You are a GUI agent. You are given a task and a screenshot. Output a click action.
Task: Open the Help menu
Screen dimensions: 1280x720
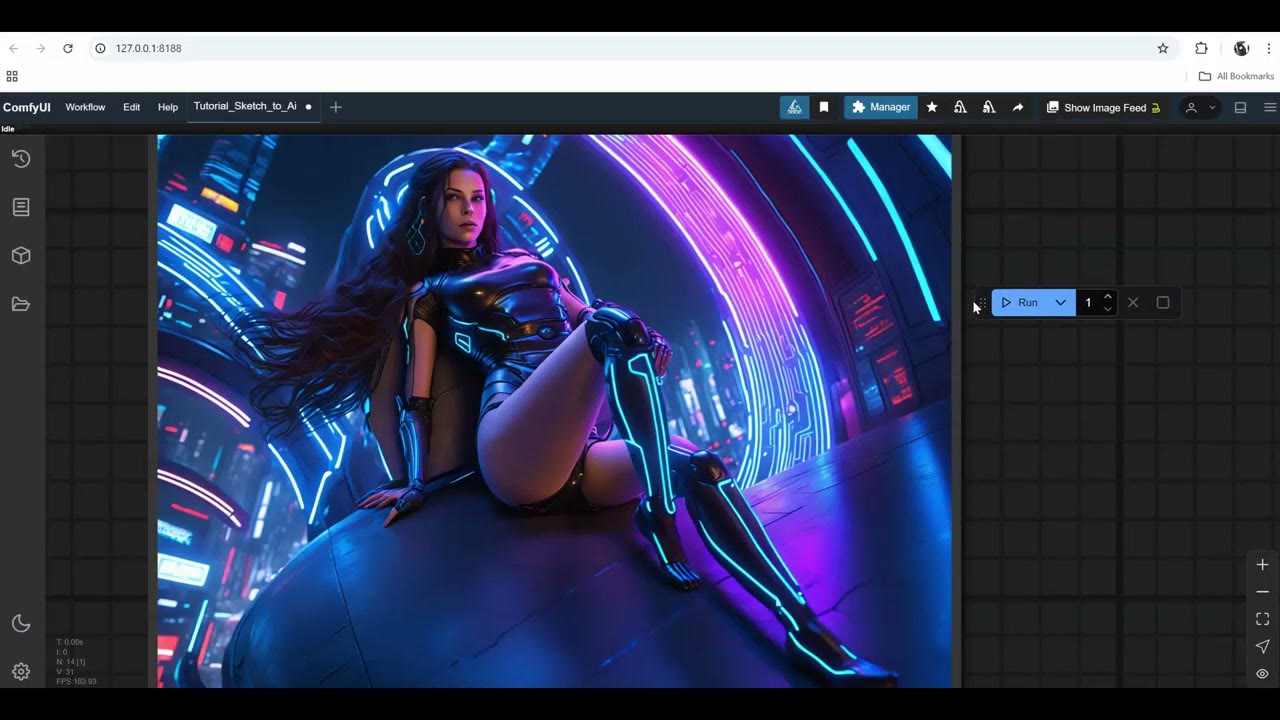[168, 107]
